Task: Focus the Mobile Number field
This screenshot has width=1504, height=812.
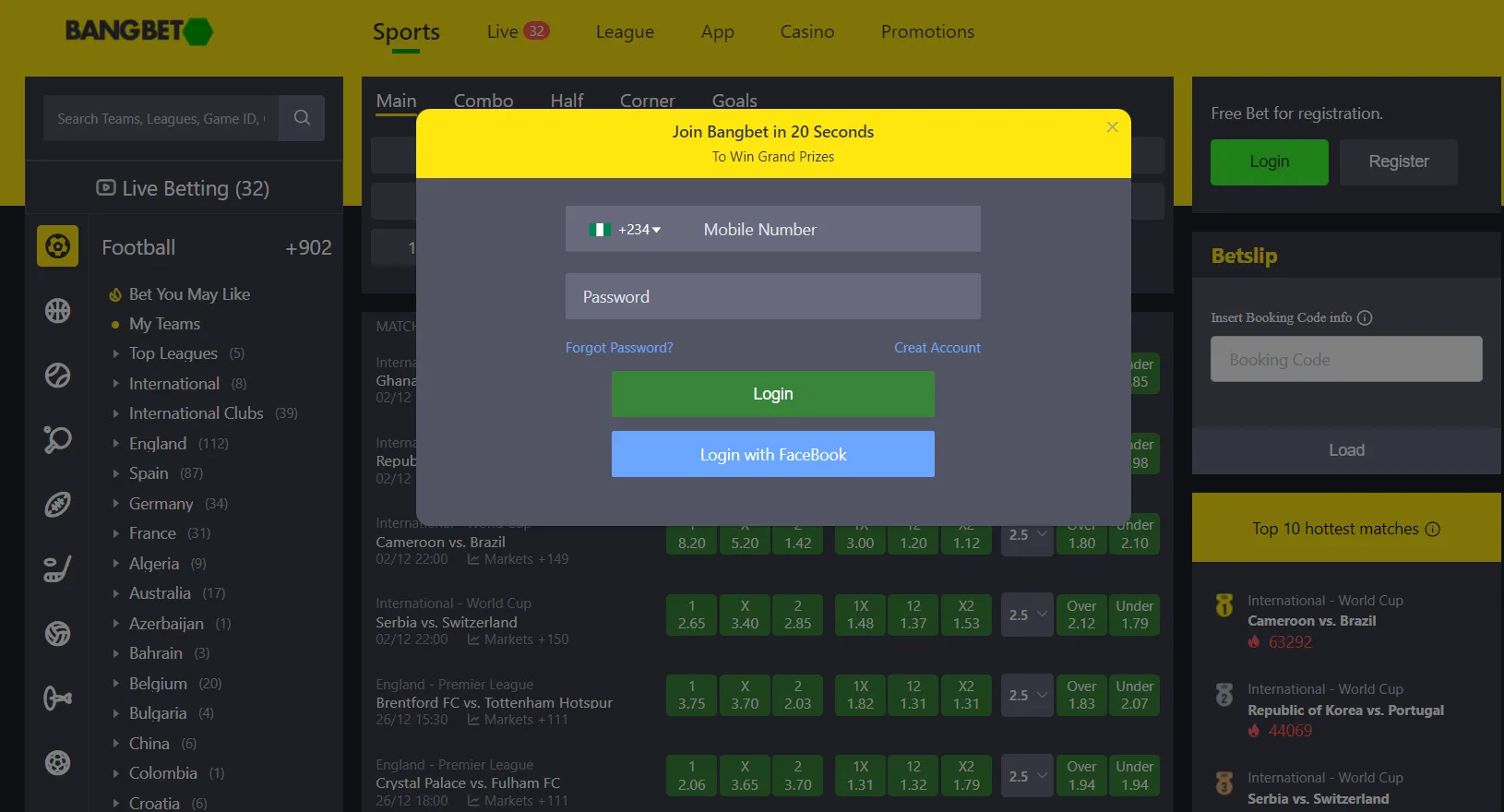Action: tap(830, 229)
